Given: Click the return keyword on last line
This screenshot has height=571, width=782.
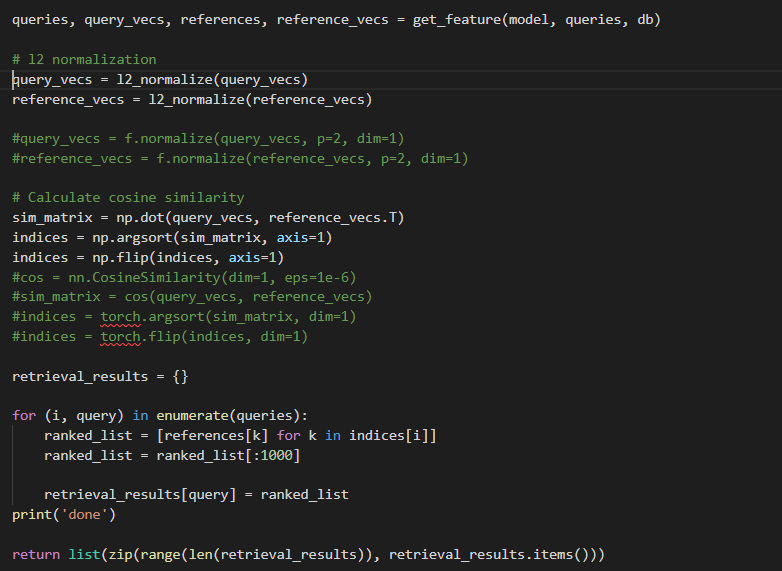Looking at the screenshot, I should tap(36, 554).
